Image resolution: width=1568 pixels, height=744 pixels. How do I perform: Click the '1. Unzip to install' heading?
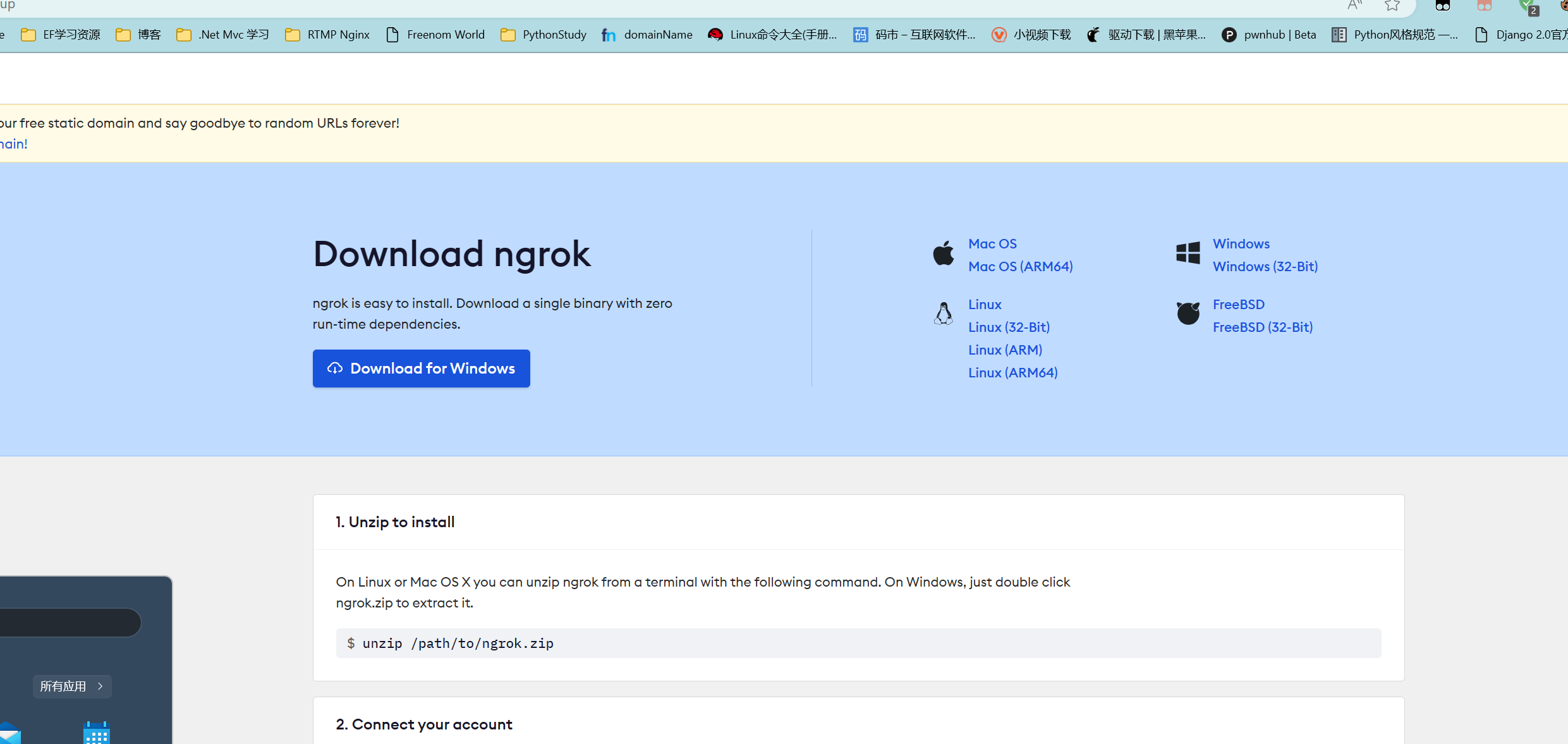click(395, 522)
